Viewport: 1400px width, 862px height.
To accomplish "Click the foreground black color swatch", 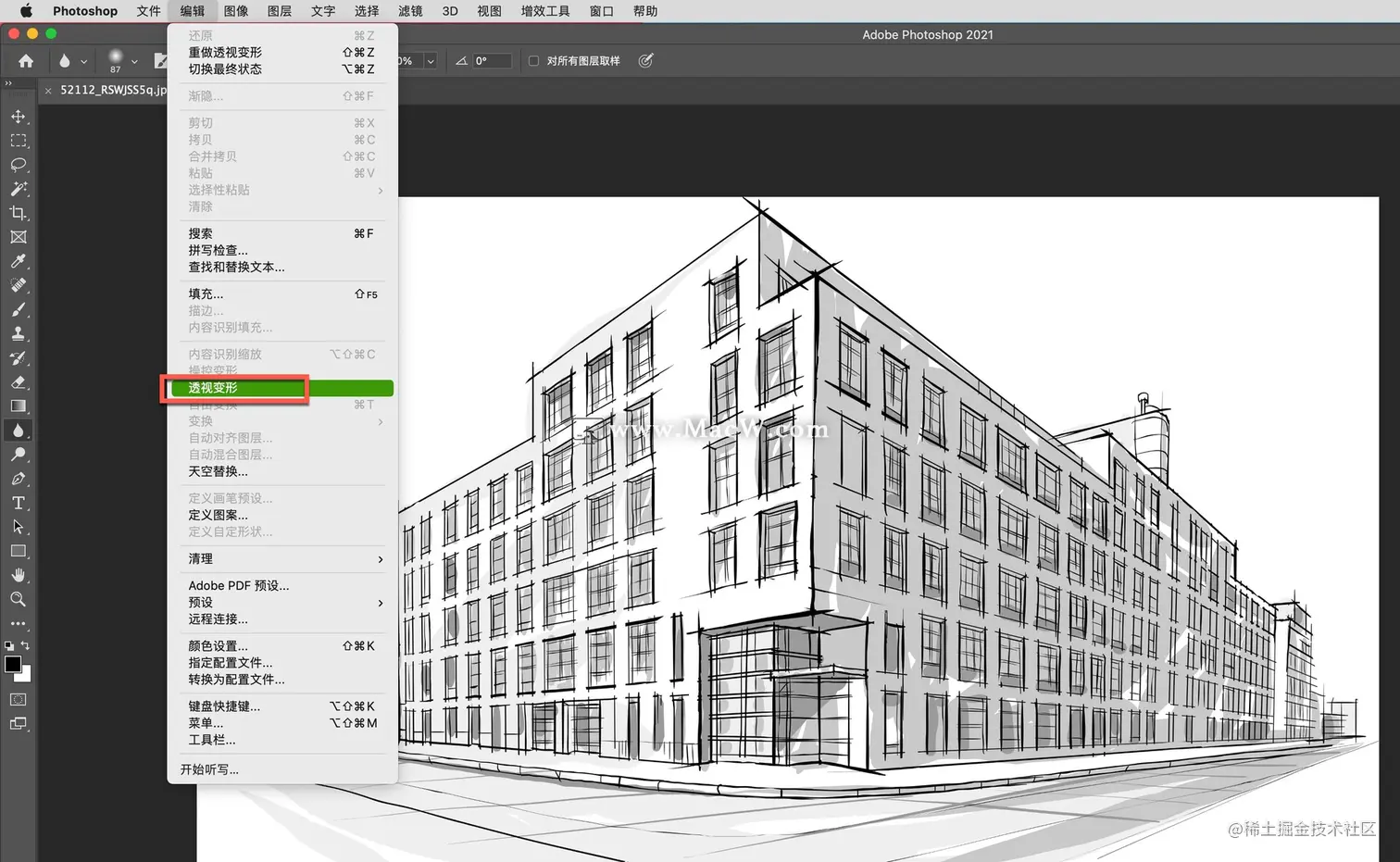I will [x=12, y=663].
